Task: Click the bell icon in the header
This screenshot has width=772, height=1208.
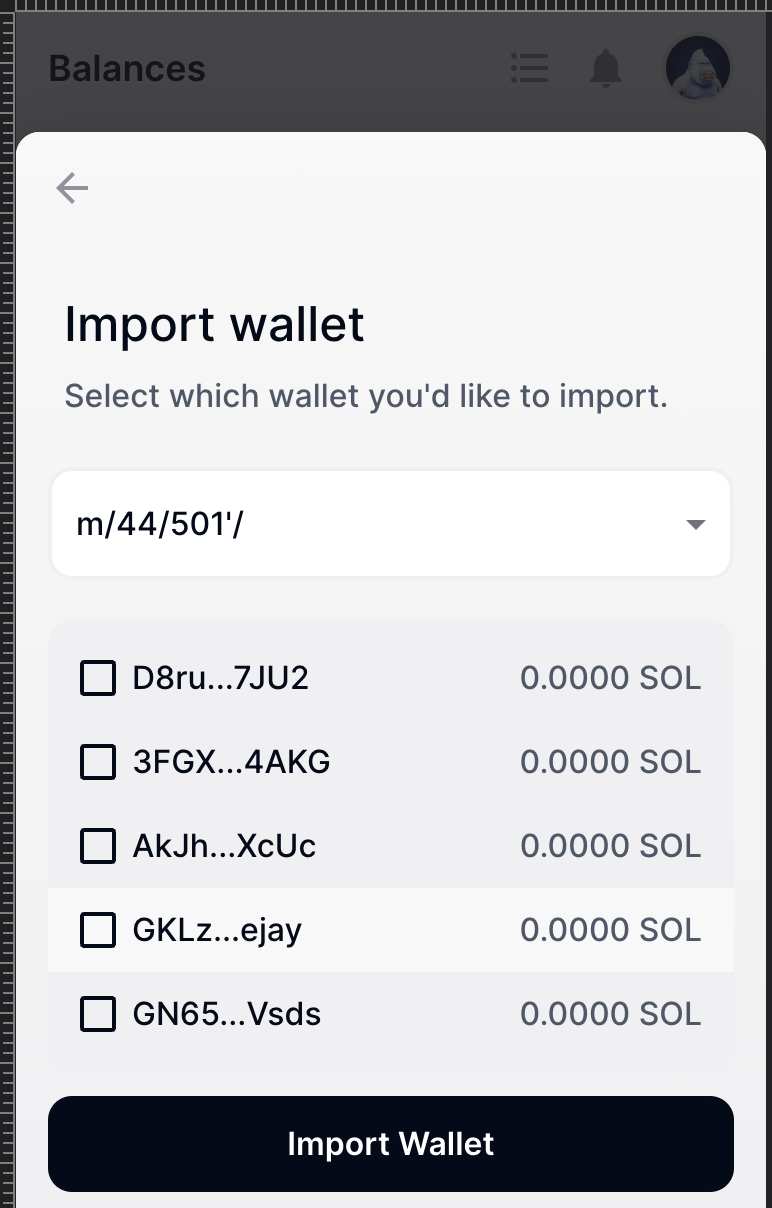Action: pyautogui.click(x=604, y=68)
